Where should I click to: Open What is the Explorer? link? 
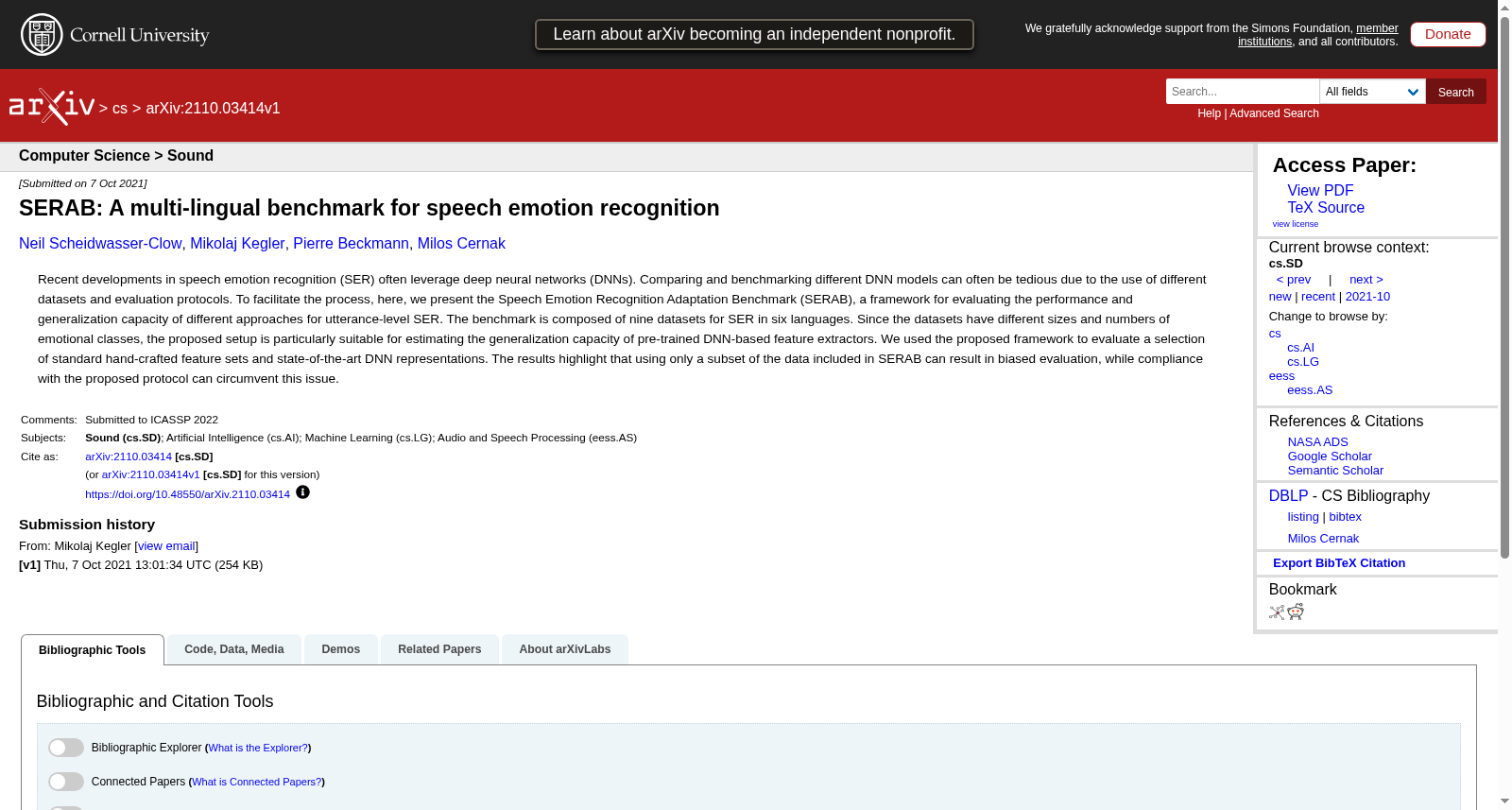[258, 748]
